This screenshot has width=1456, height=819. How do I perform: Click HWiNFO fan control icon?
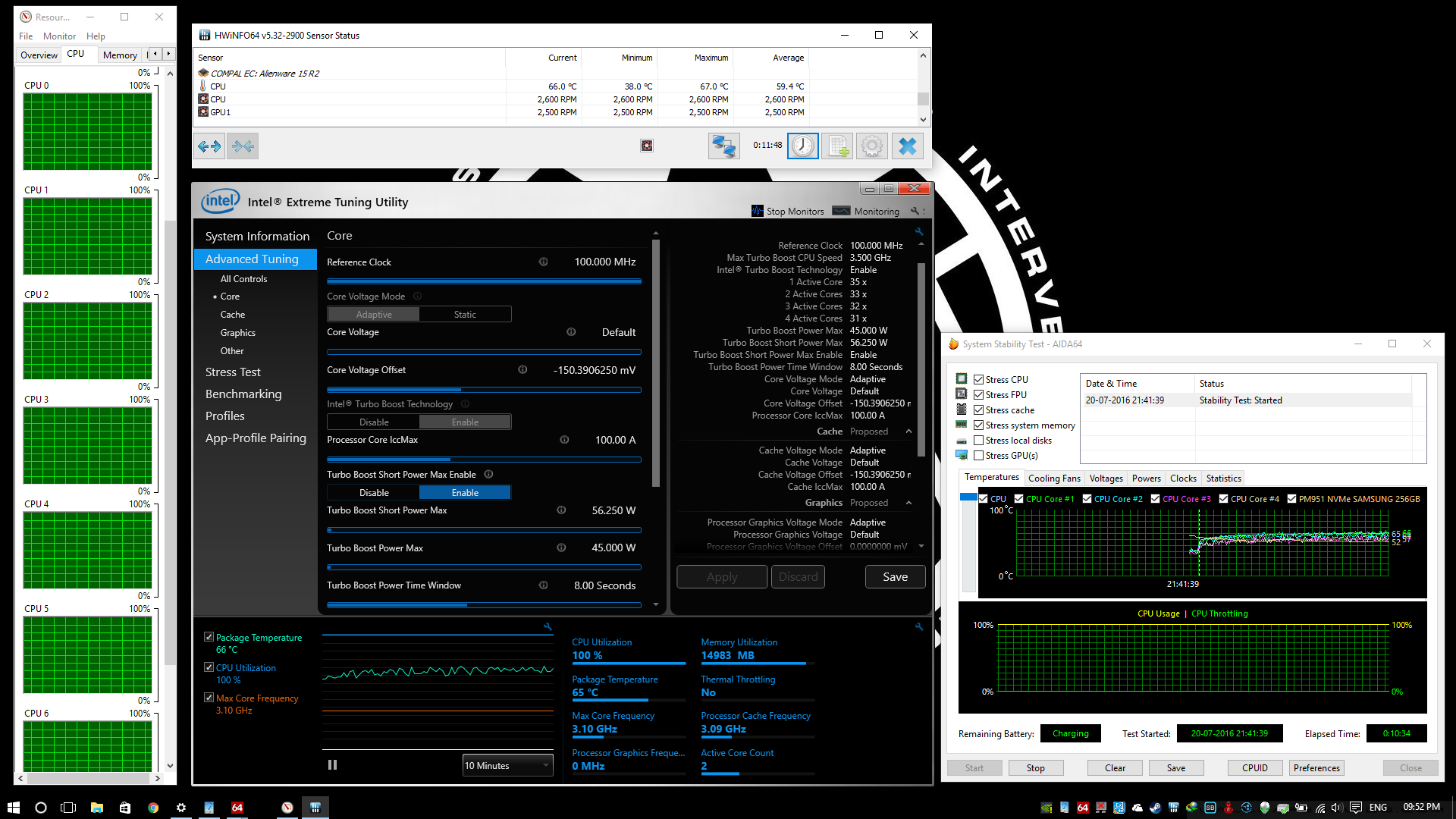point(647,146)
